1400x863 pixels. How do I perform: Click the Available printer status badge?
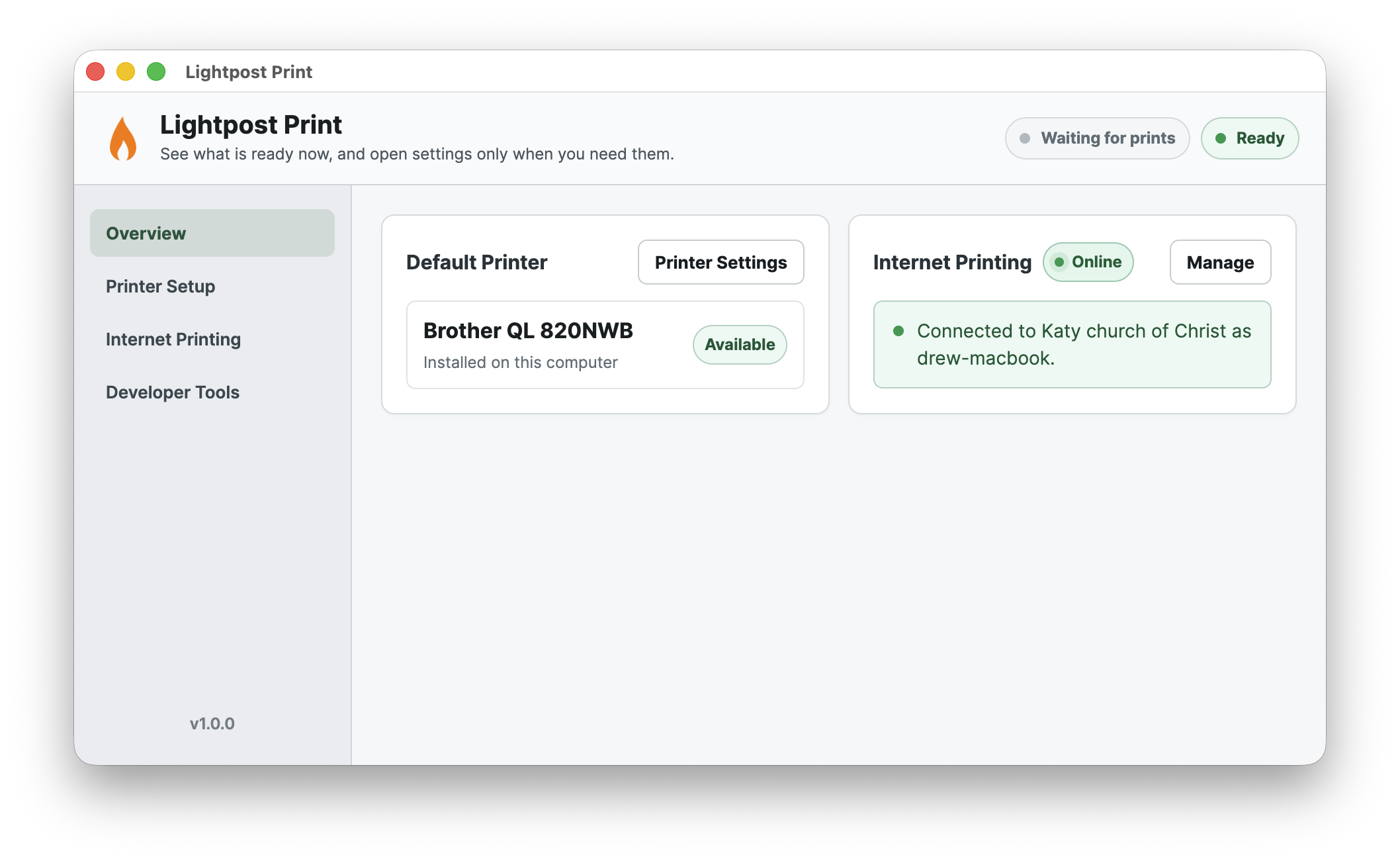740,344
